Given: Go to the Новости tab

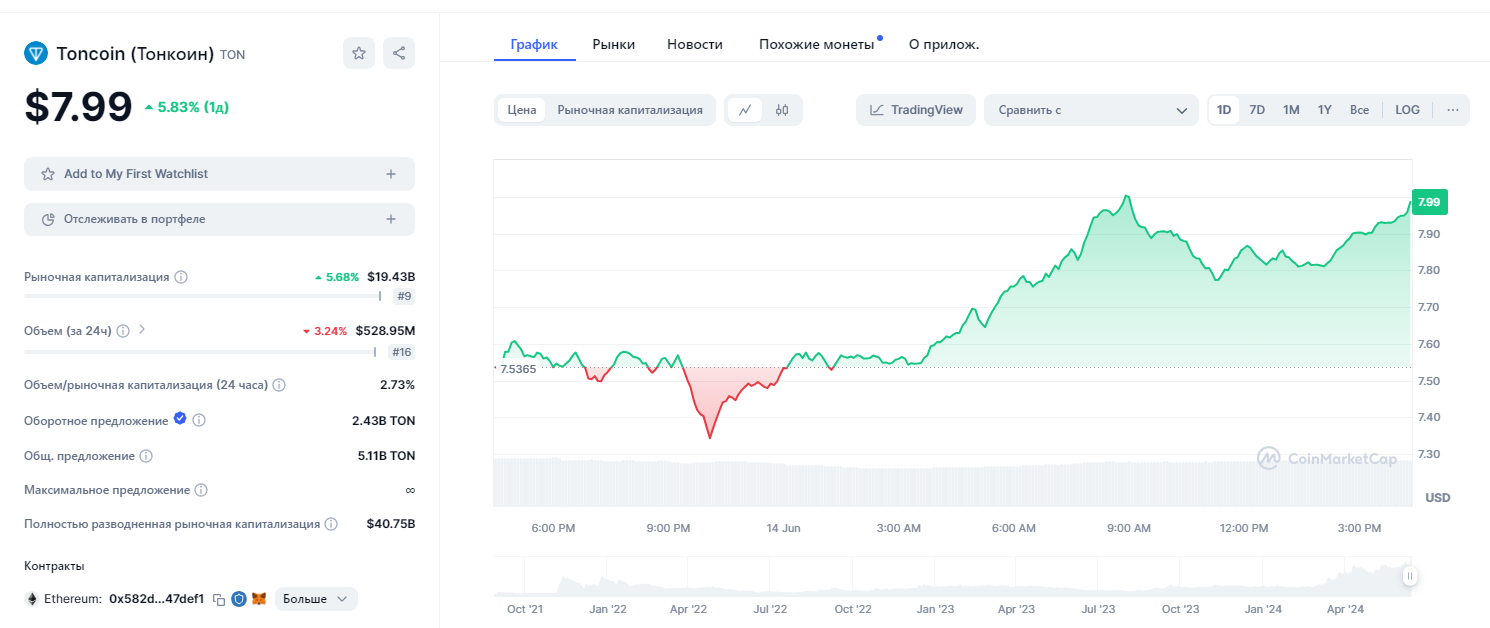Looking at the screenshot, I should (x=694, y=44).
